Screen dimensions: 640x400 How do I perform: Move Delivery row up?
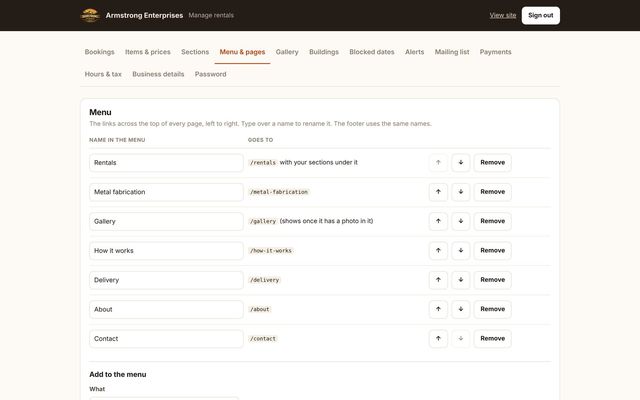click(x=438, y=280)
